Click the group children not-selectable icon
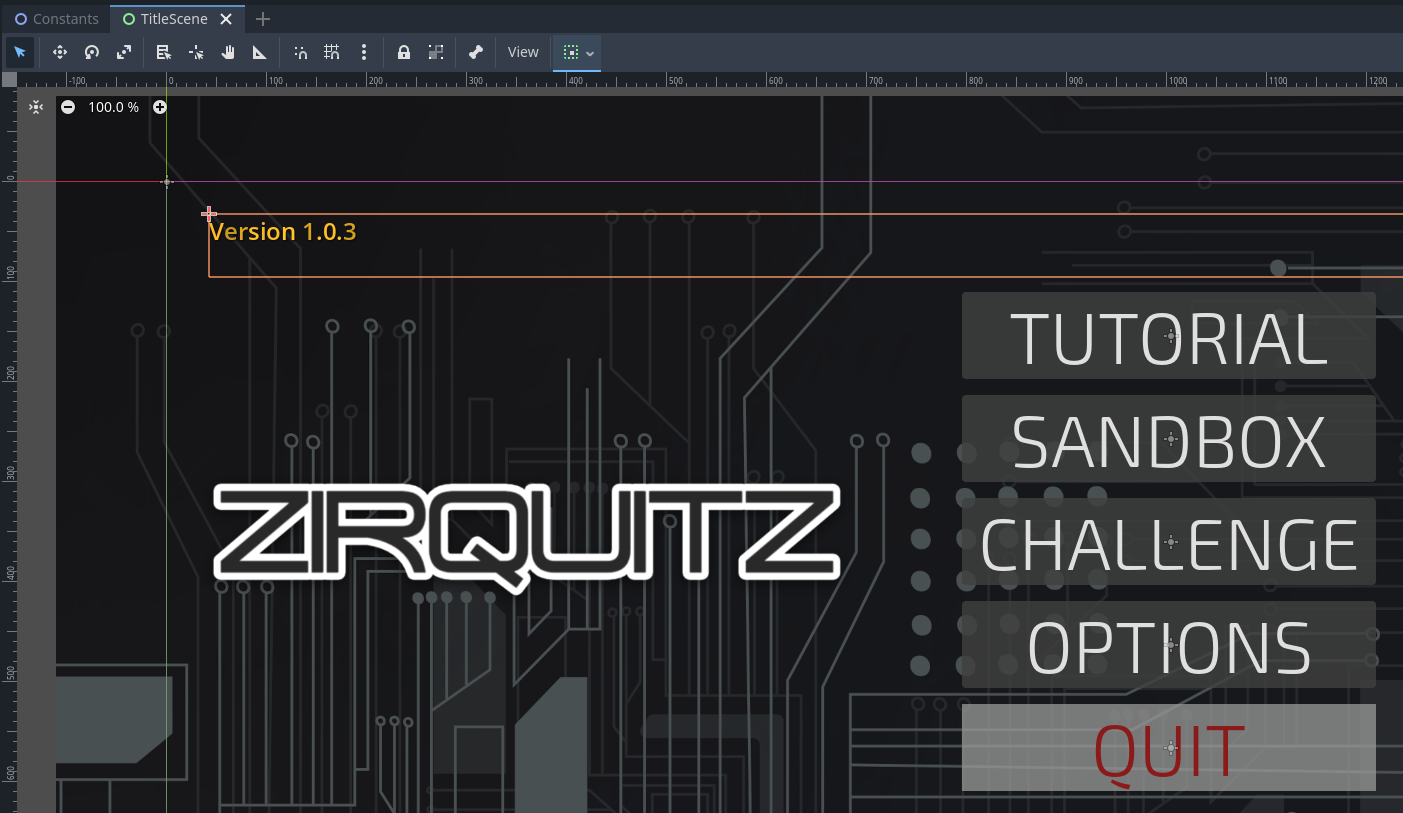This screenshot has width=1403, height=813. click(x=436, y=52)
